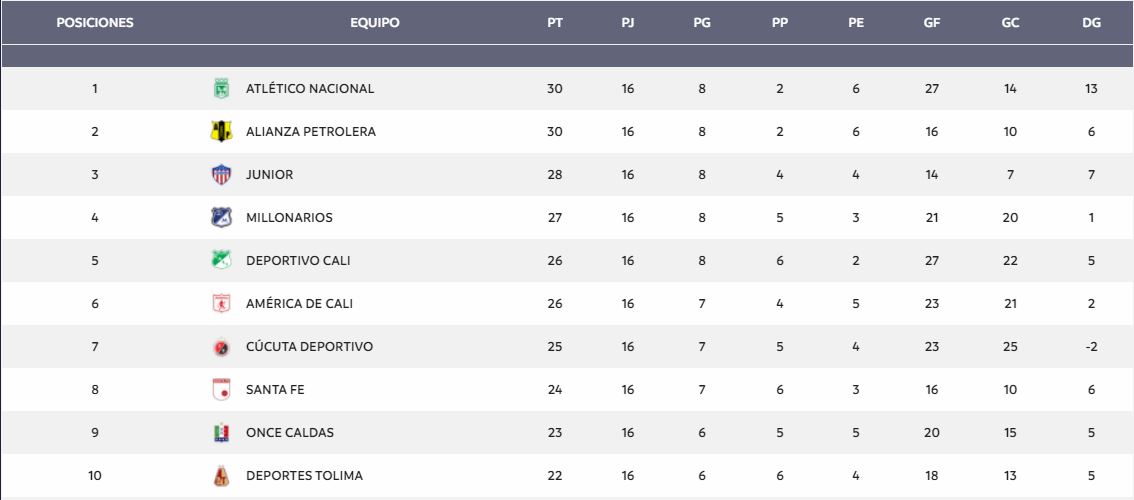
Task: Click the GF goals-for column header
Action: (x=932, y=22)
